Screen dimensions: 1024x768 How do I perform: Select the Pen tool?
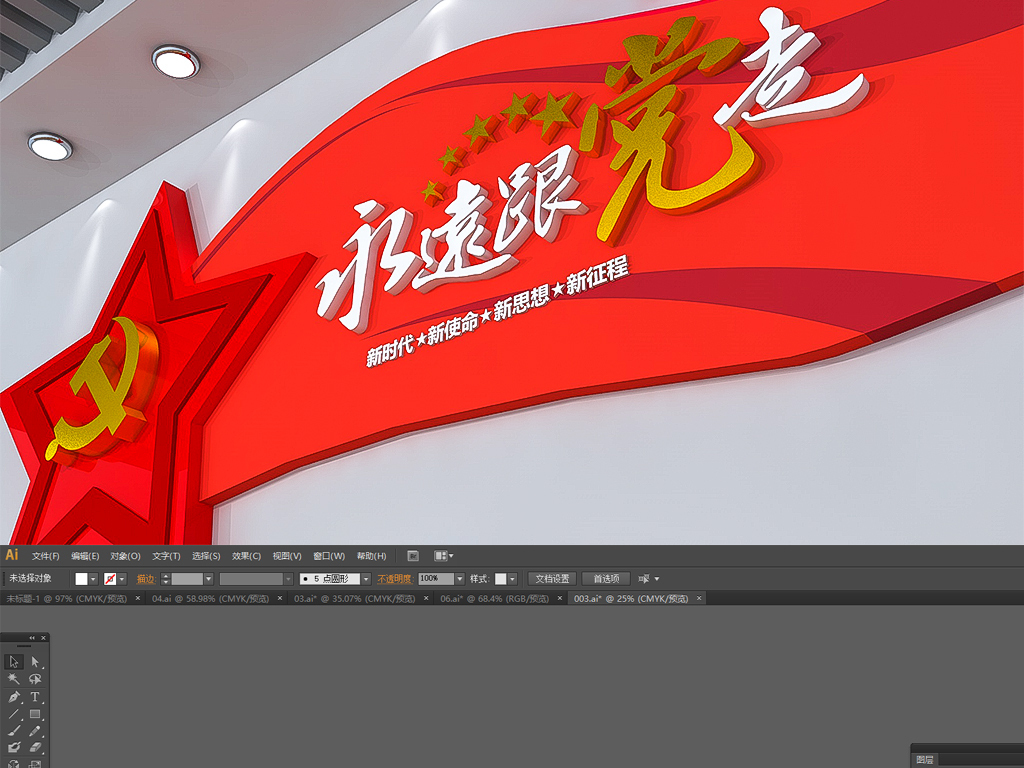(13, 697)
